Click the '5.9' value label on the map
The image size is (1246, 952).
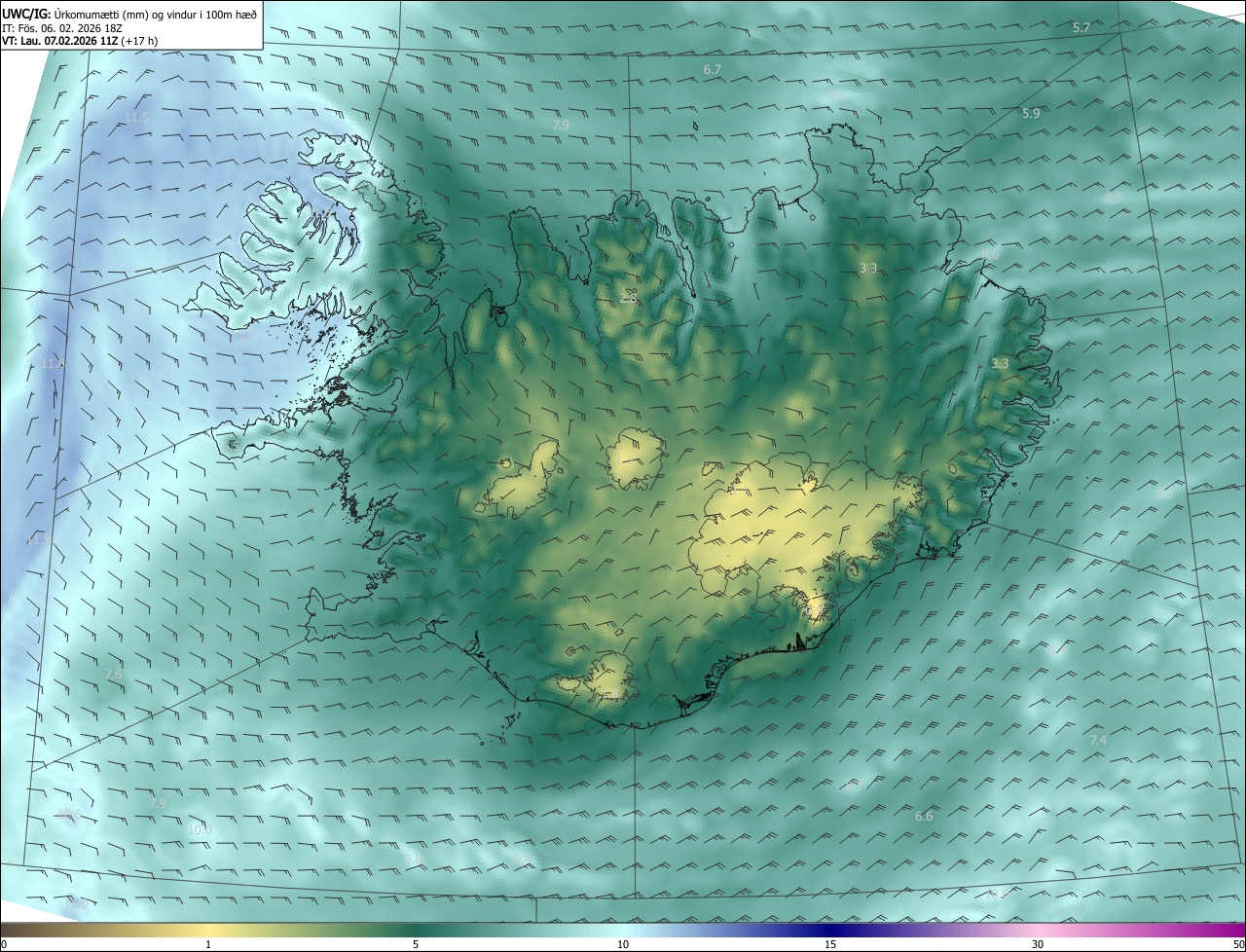[1031, 114]
